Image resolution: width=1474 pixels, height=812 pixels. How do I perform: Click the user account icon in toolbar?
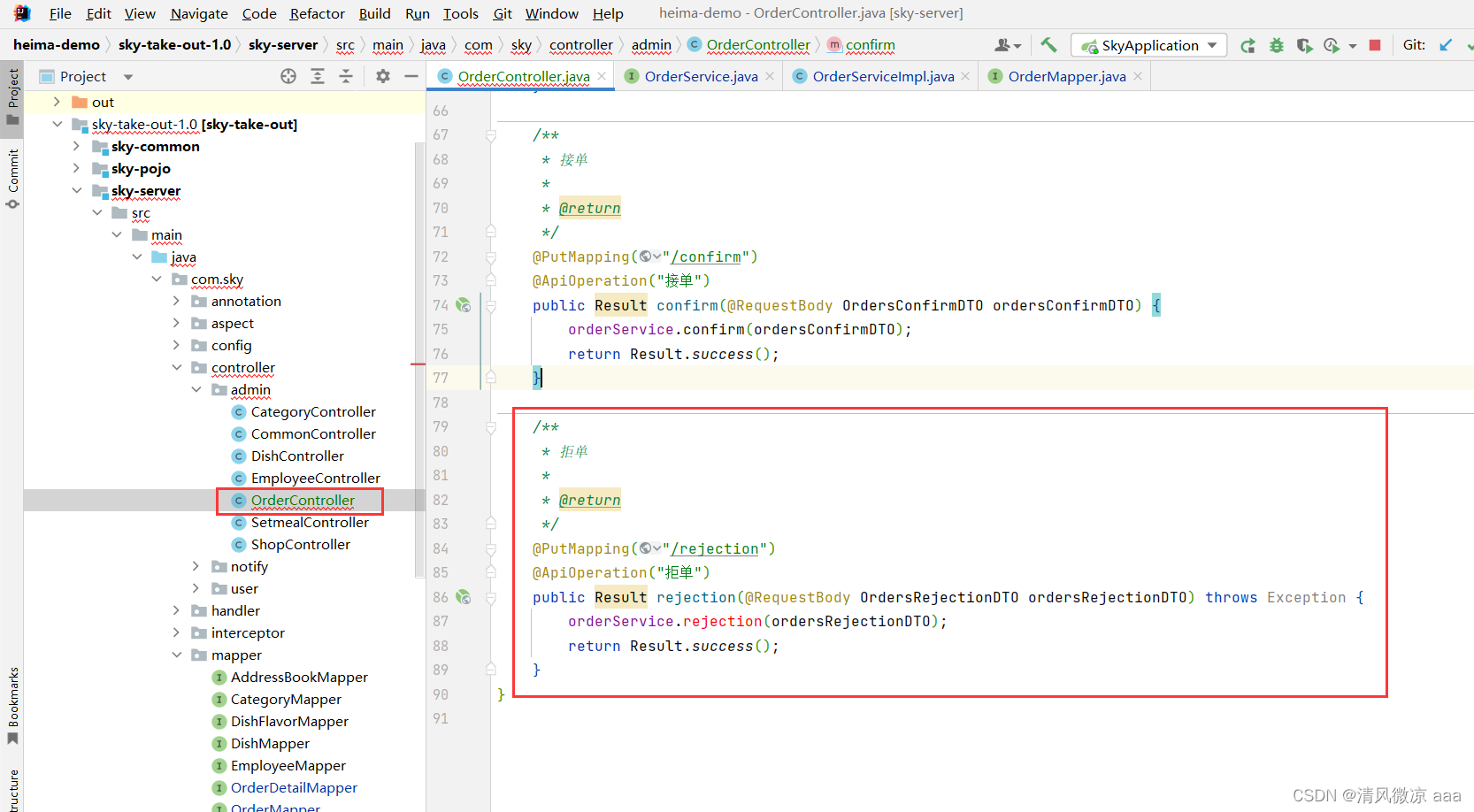click(1003, 45)
